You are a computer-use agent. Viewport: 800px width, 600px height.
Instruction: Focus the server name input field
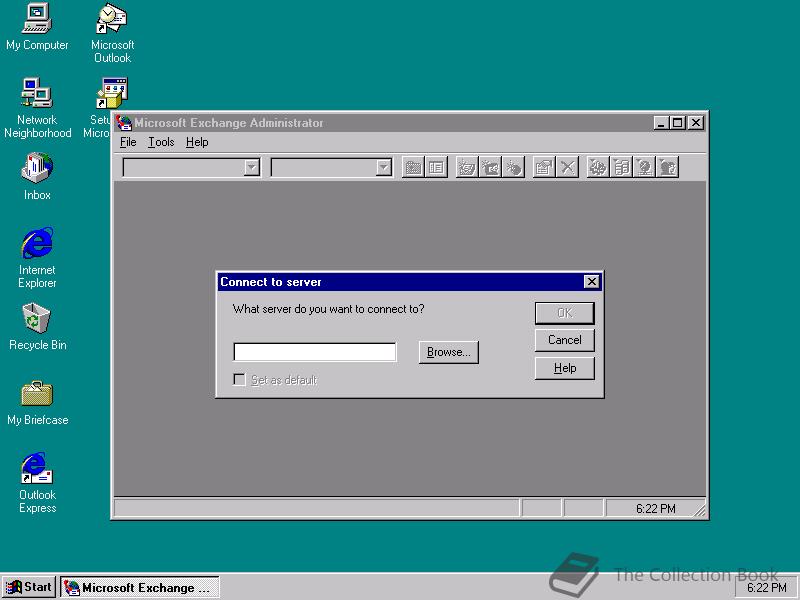tap(315, 352)
